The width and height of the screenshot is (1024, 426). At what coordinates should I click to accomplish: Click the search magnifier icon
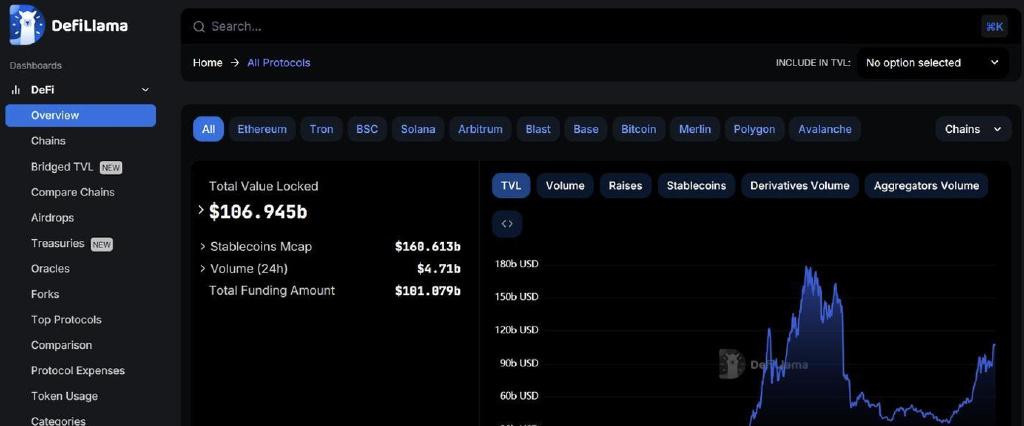tap(199, 27)
